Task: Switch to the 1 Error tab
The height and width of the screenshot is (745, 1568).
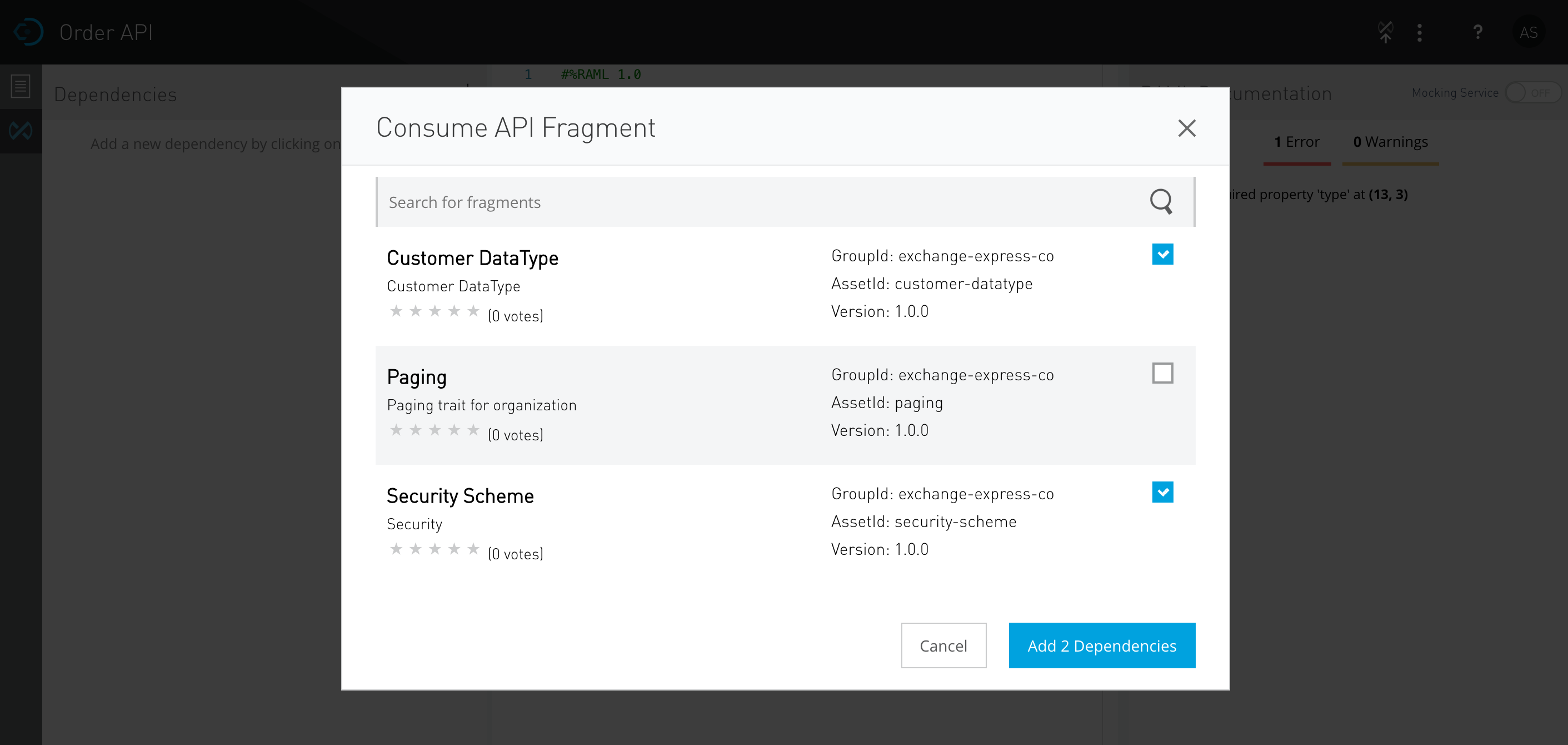Action: point(1296,142)
